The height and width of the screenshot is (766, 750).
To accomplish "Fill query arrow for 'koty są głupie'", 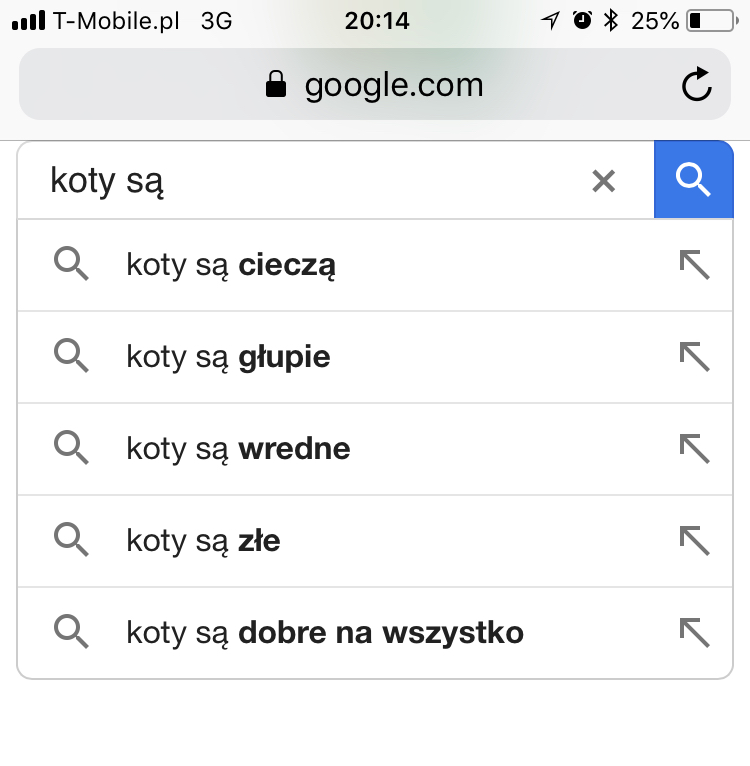I will pos(694,357).
